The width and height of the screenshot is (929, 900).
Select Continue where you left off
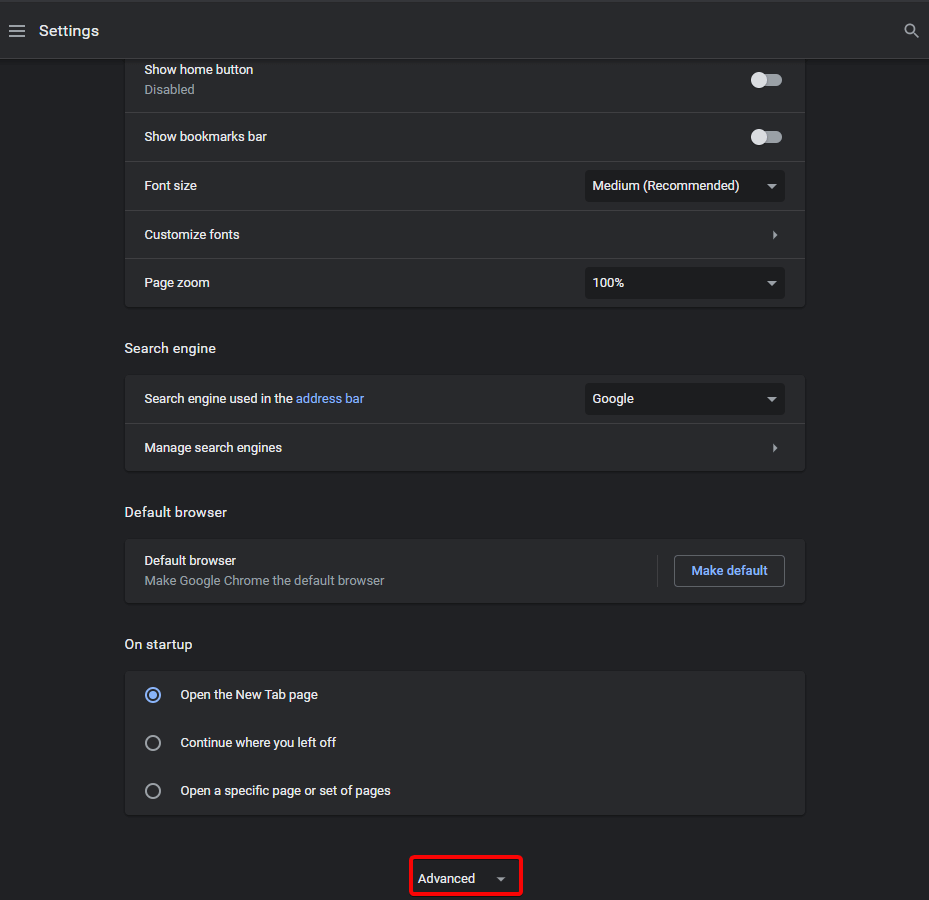[x=153, y=743]
